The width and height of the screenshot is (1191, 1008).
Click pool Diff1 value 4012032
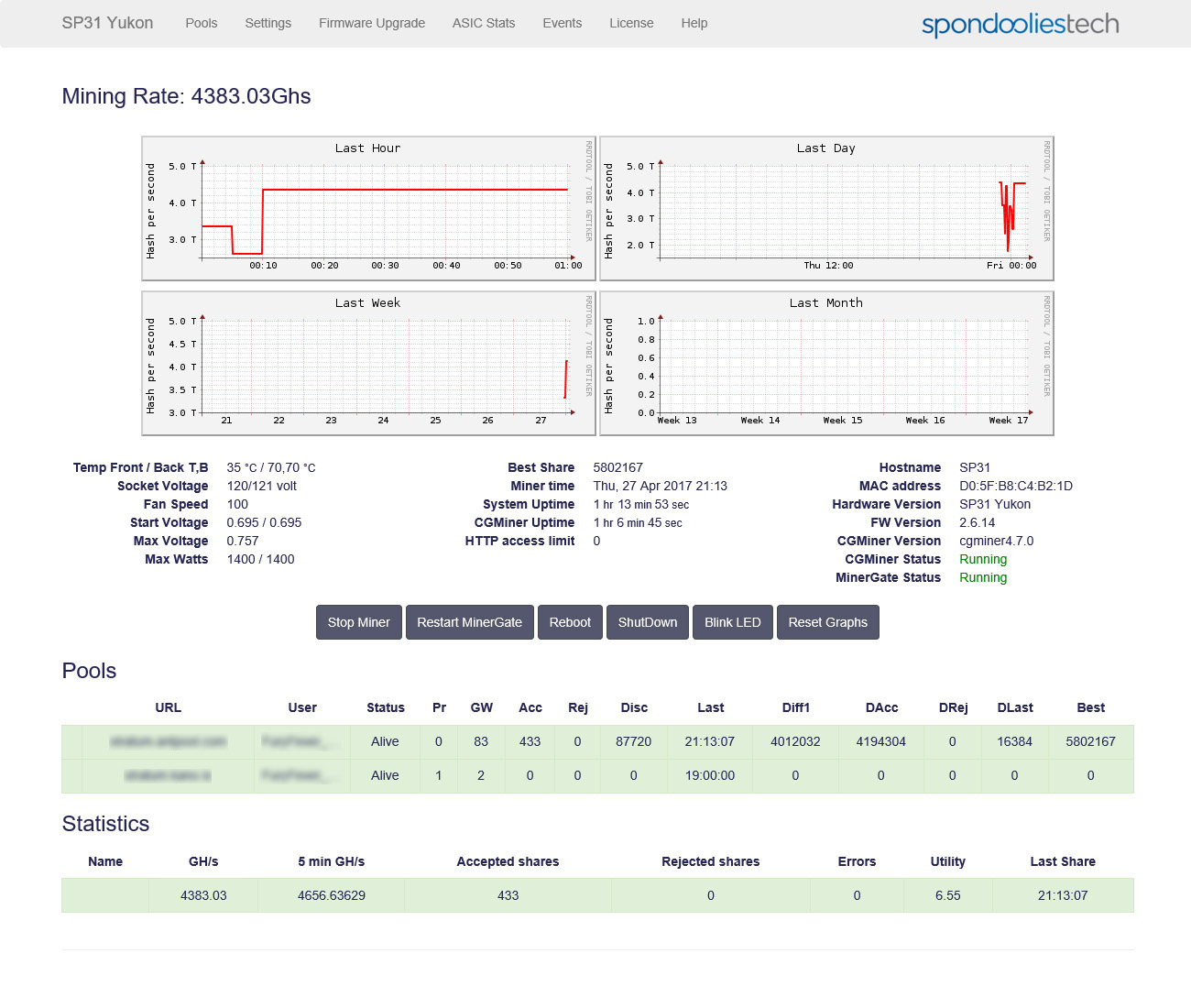click(795, 741)
